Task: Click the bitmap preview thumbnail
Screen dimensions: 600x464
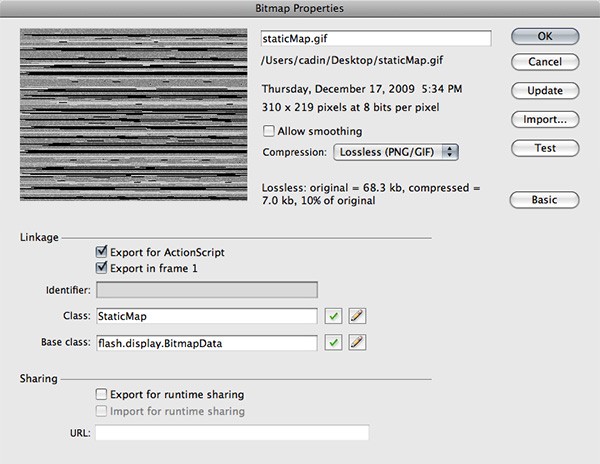Action: click(130, 114)
